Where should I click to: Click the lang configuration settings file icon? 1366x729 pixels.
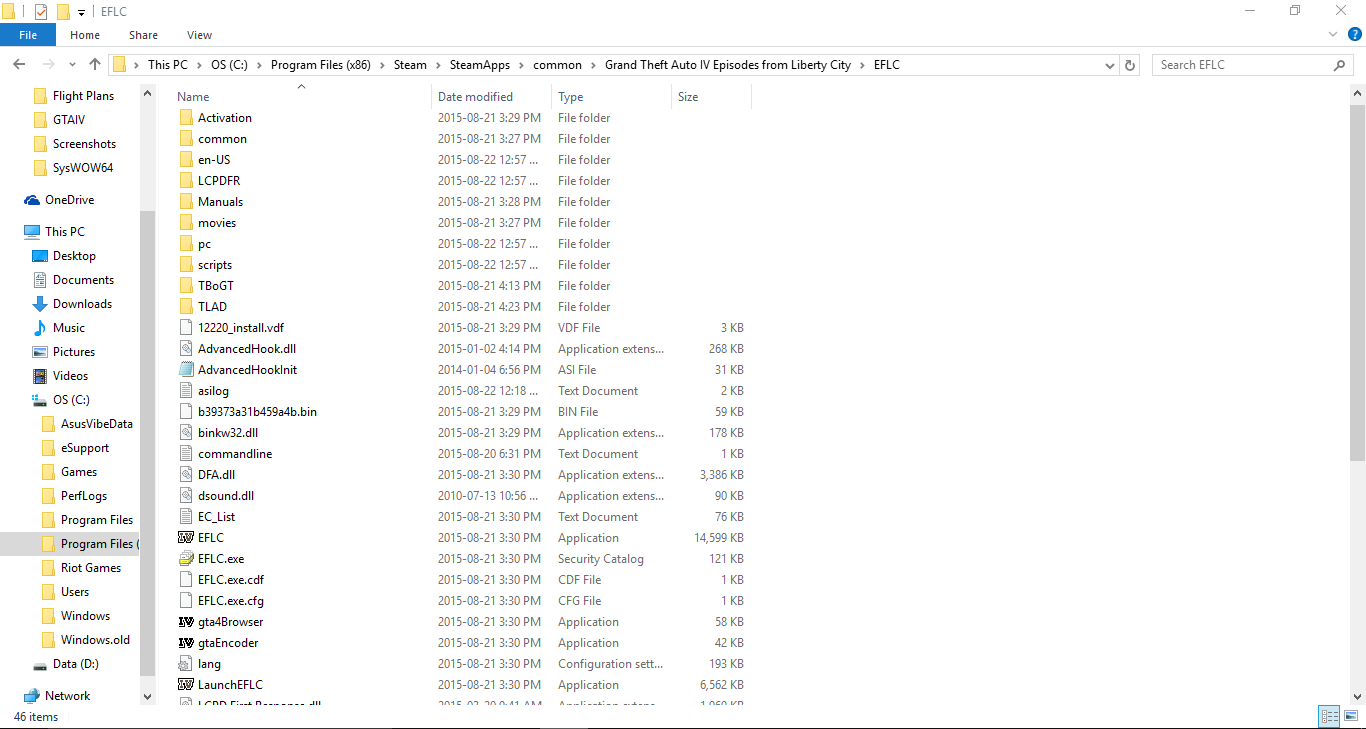click(x=186, y=664)
